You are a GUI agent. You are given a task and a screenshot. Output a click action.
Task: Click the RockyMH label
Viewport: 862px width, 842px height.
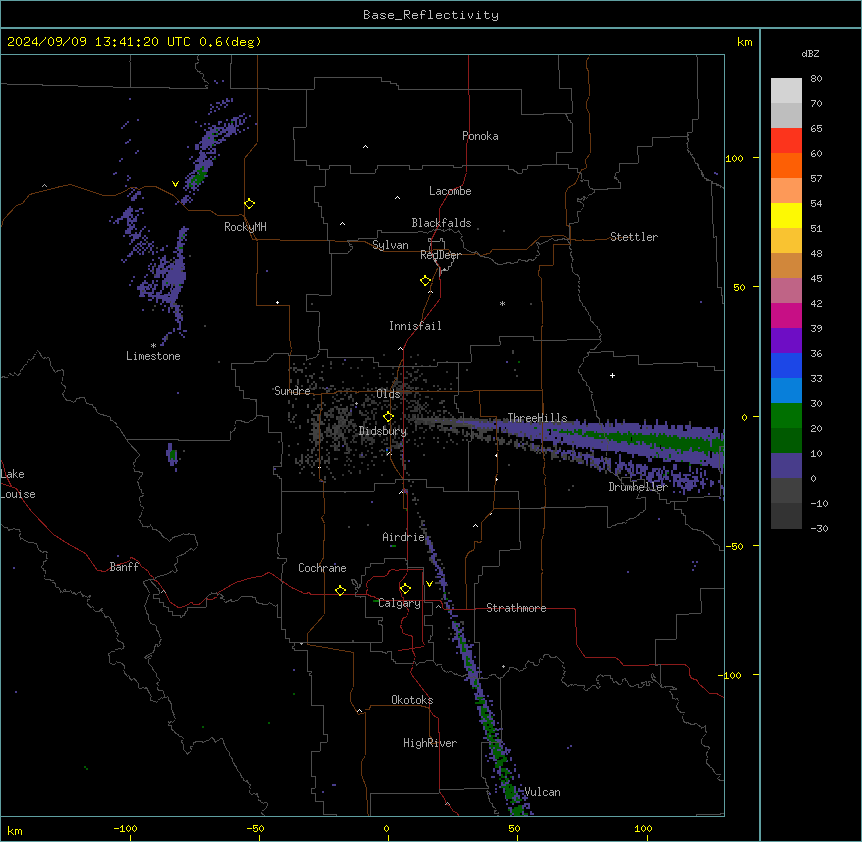point(245,227)
